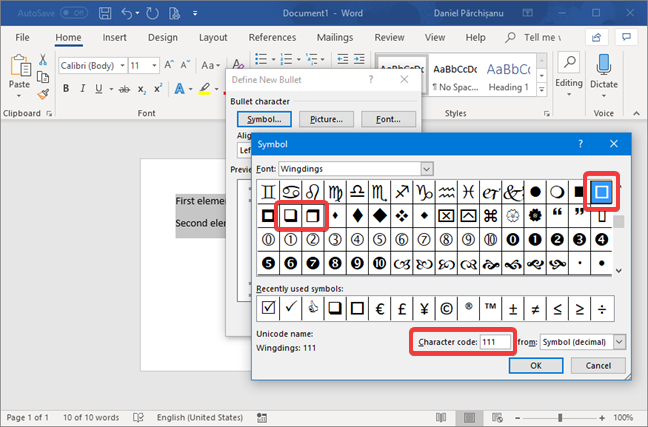Choose the Euro sign in recent symbols

(380, 308)
